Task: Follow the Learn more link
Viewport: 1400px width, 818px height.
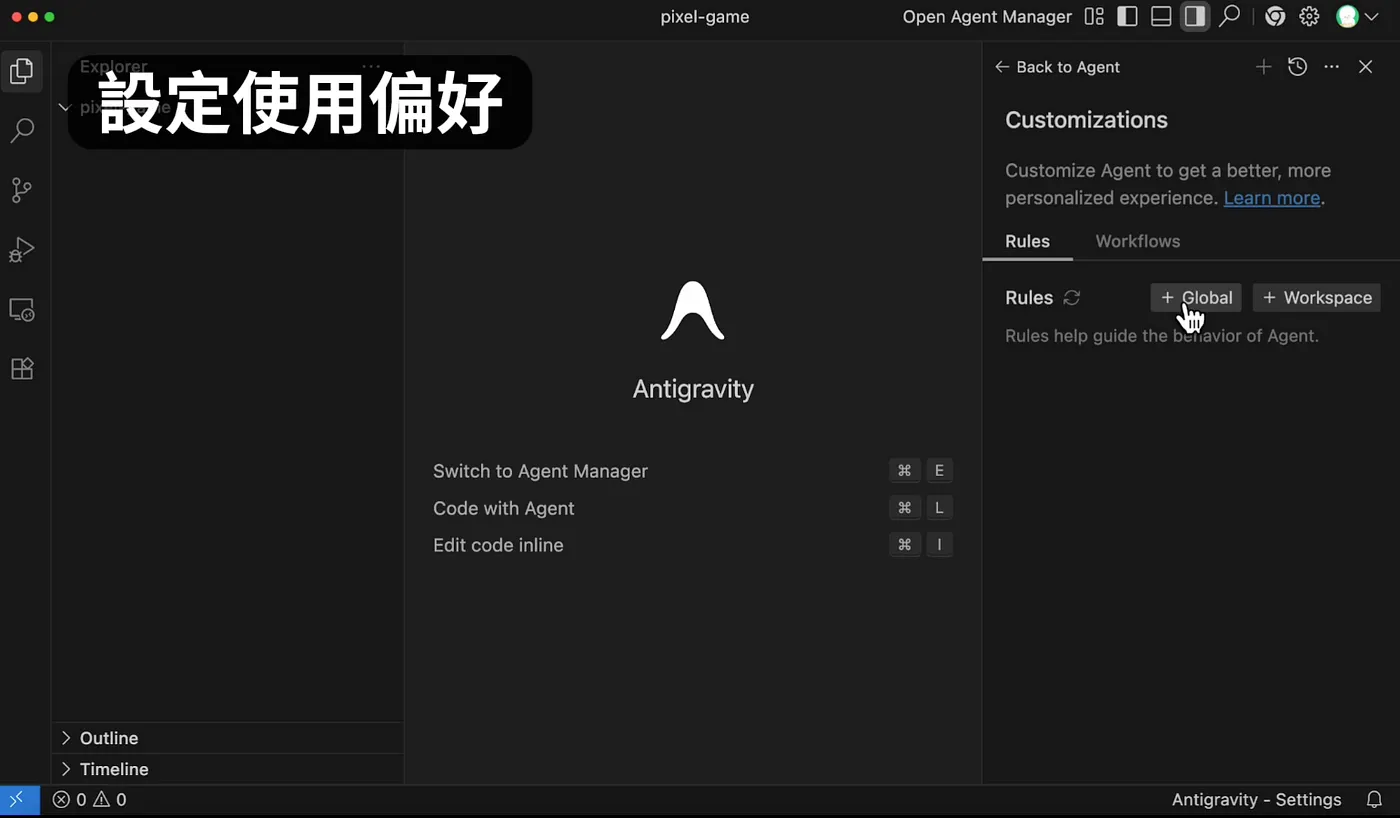Action: [1272, 198]
